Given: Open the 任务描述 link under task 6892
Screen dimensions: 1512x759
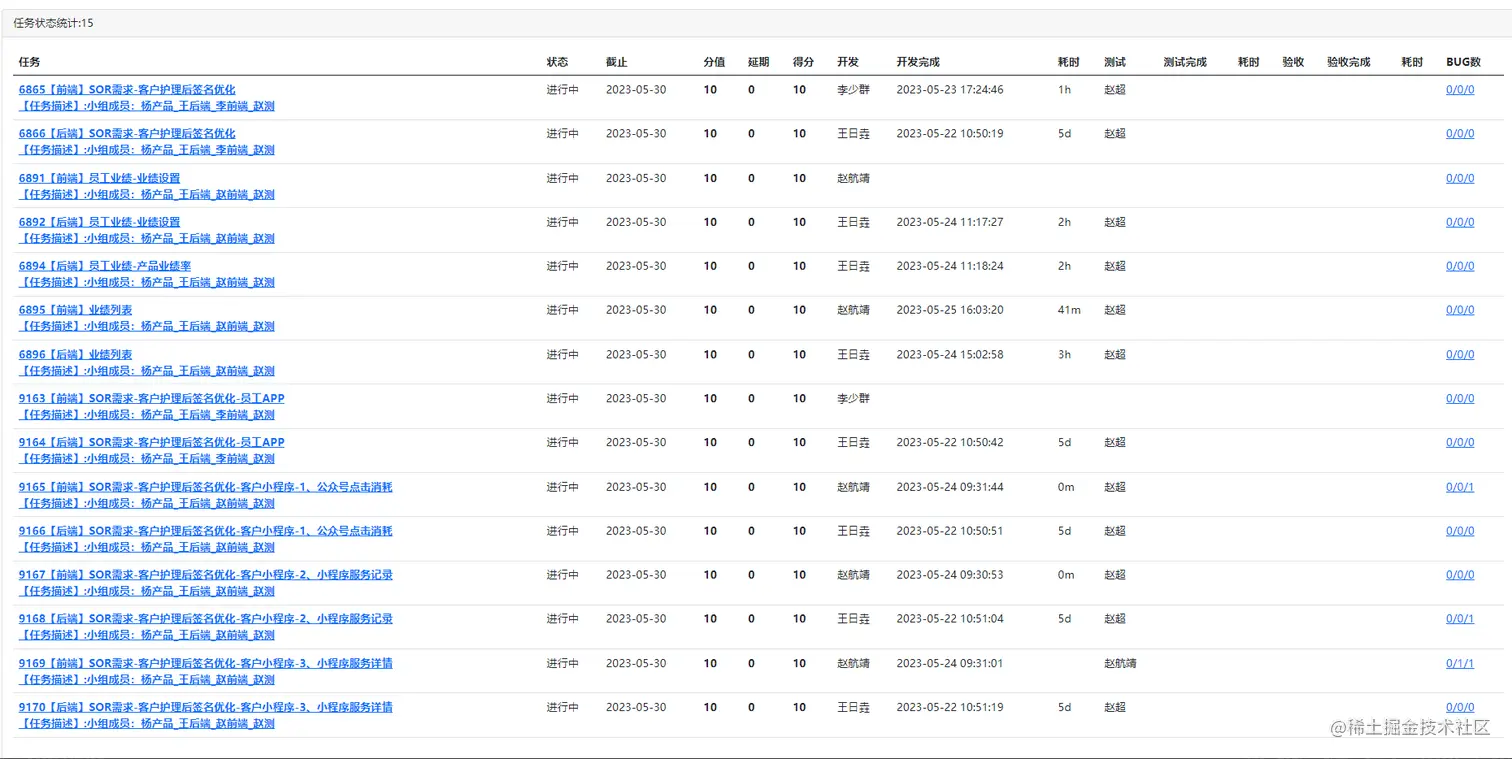Looking at the screenshot, I should (x=146, y=239).
